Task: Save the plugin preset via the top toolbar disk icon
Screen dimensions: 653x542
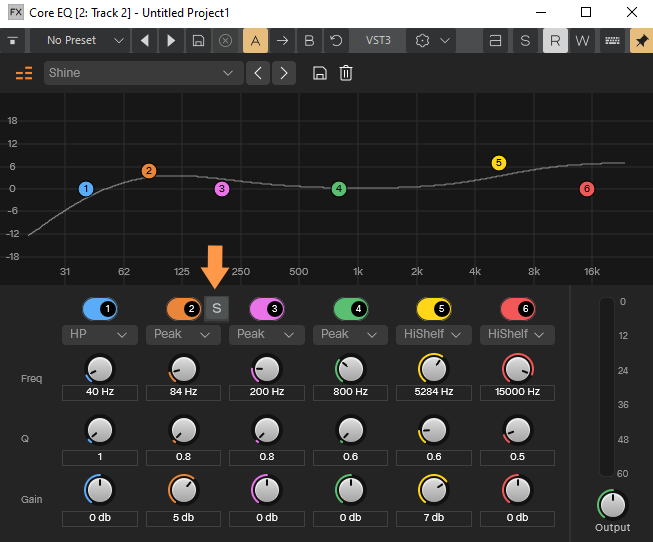Action: coord(198,40)
